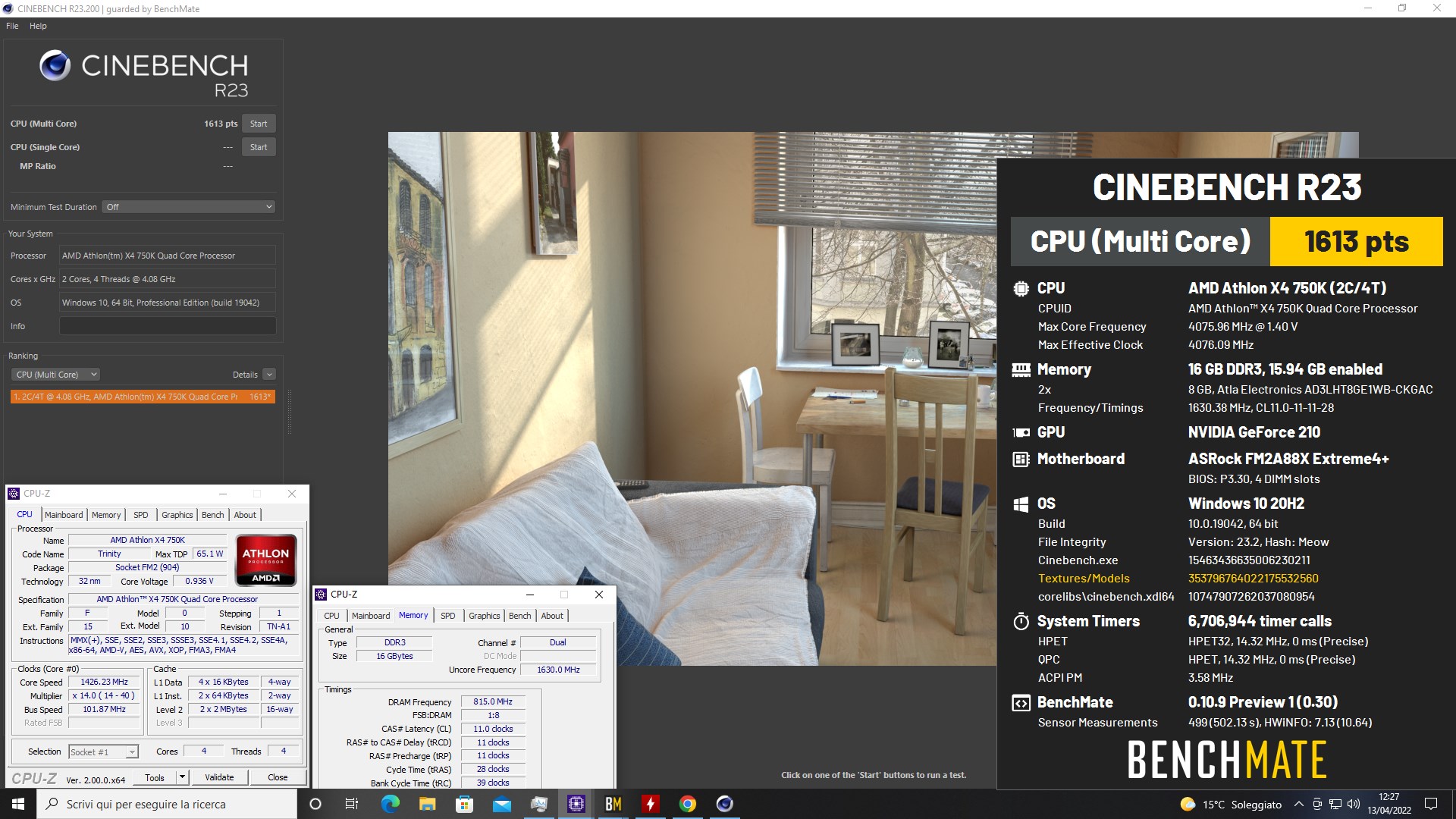This screenshot has height=819, width=1456.
Task: Open the SPD tab in Memory CPU-Z window
Action: [448, 616]
